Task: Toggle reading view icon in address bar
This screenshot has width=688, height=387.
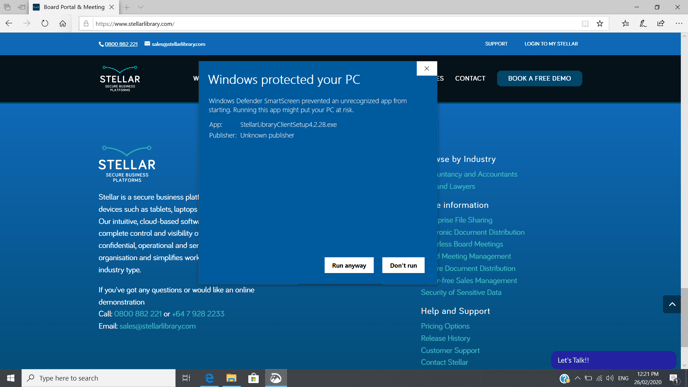Action: coord(585,24)
